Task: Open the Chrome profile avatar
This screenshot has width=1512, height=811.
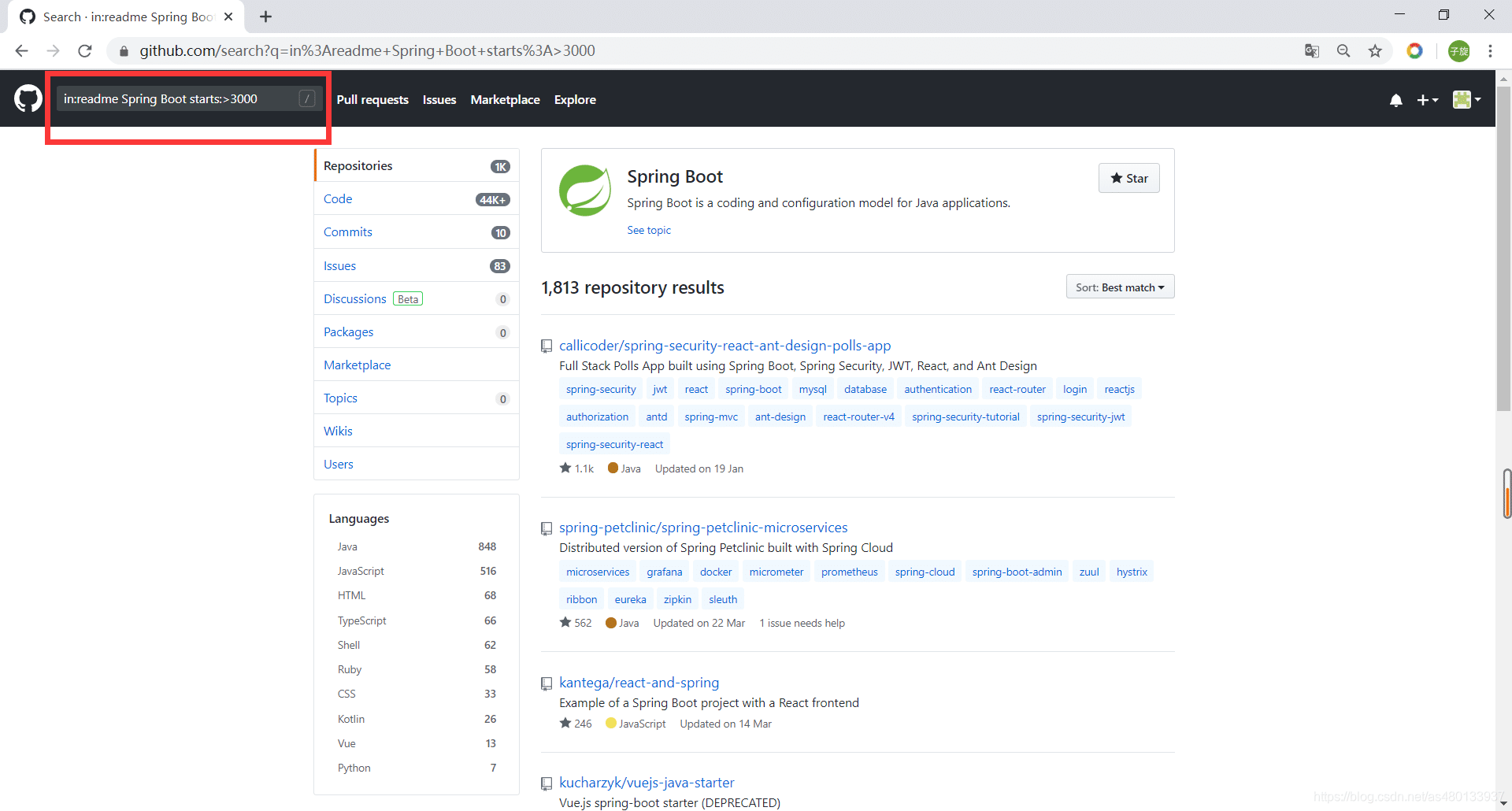Action: (1459, 50)
